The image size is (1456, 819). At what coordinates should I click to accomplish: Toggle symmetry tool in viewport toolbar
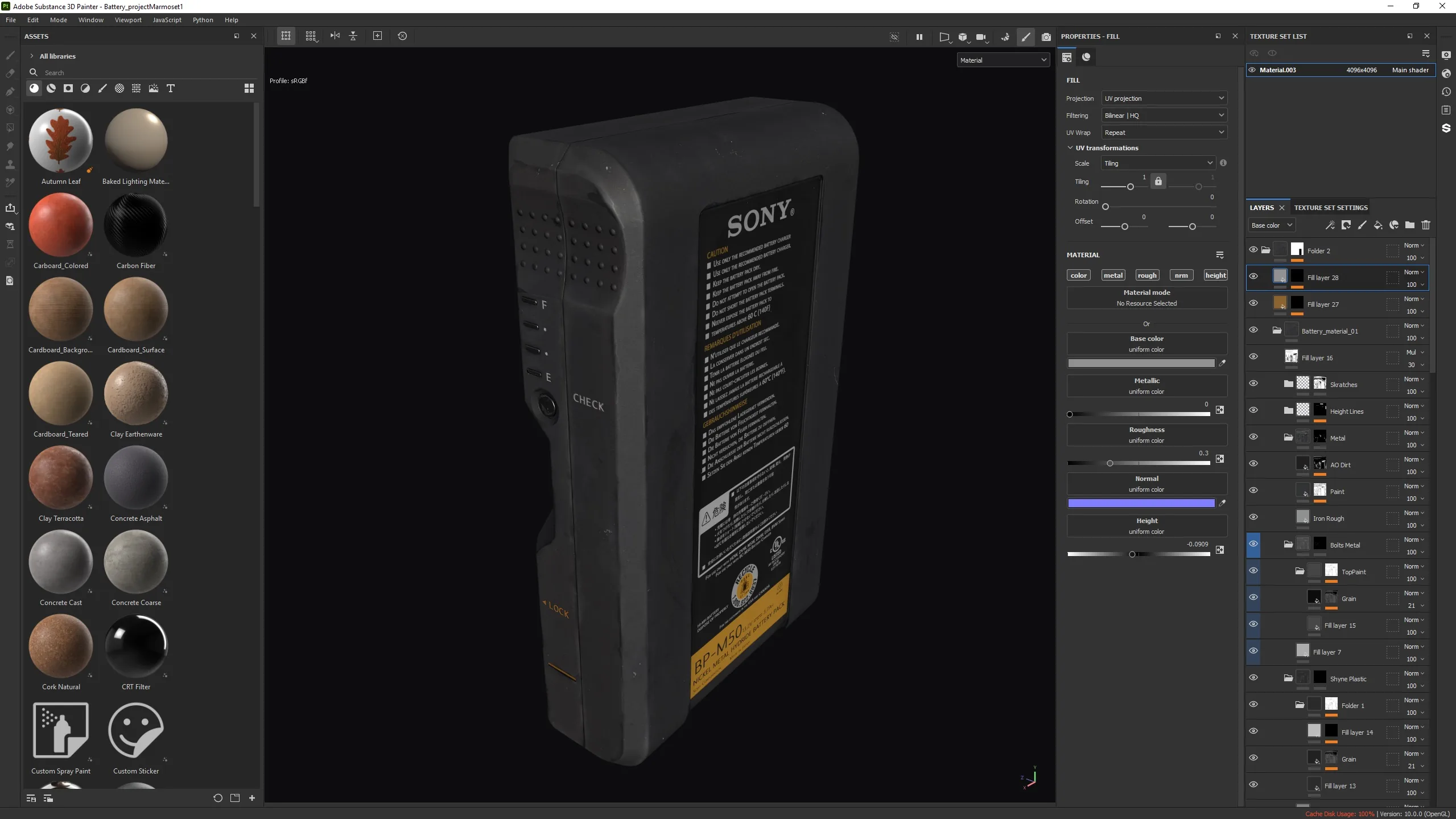(x=335, y=36)
